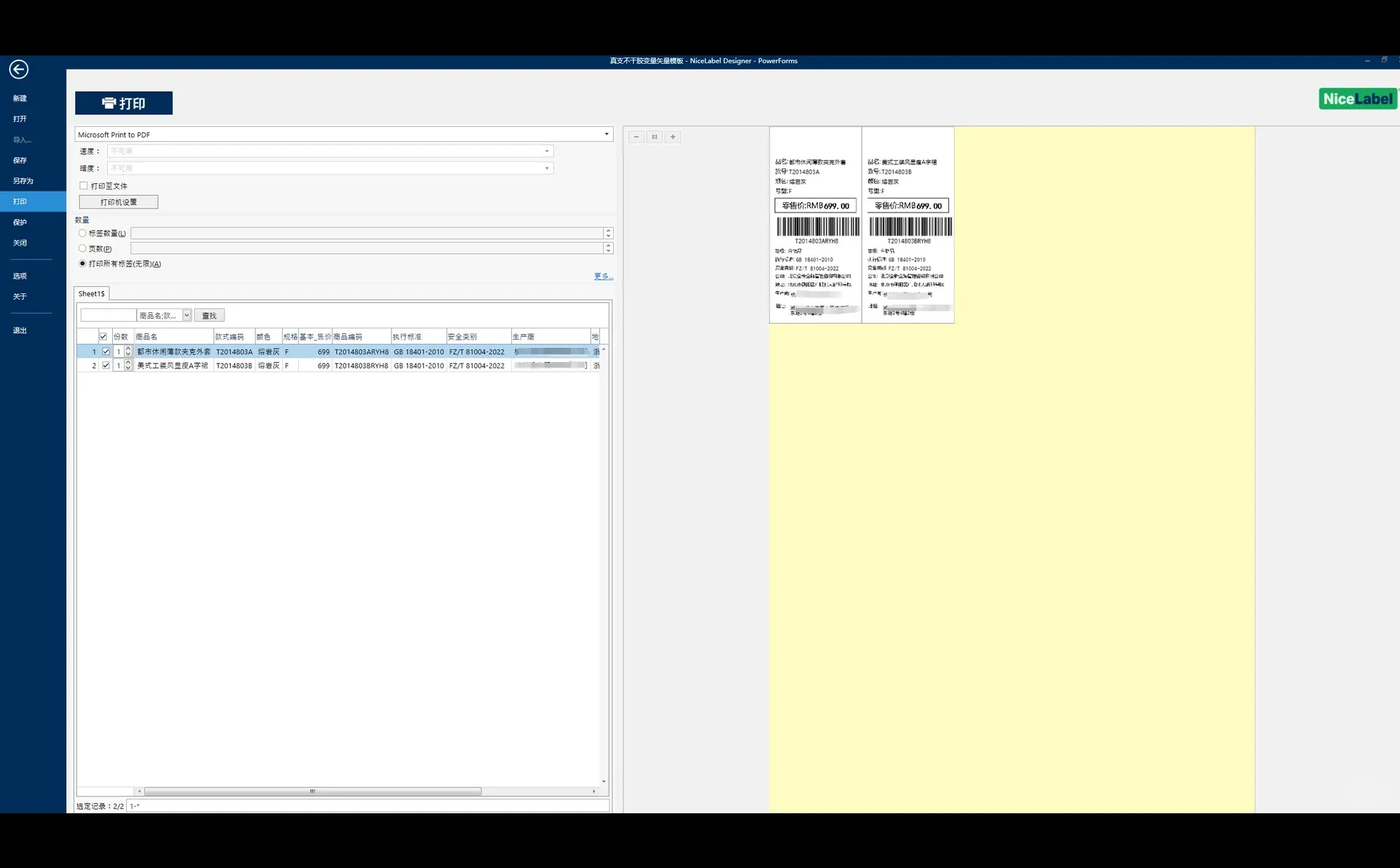Open 另存为 in the sidebar menu
This screenshot has height=868, width=1400.
point(23,181)
